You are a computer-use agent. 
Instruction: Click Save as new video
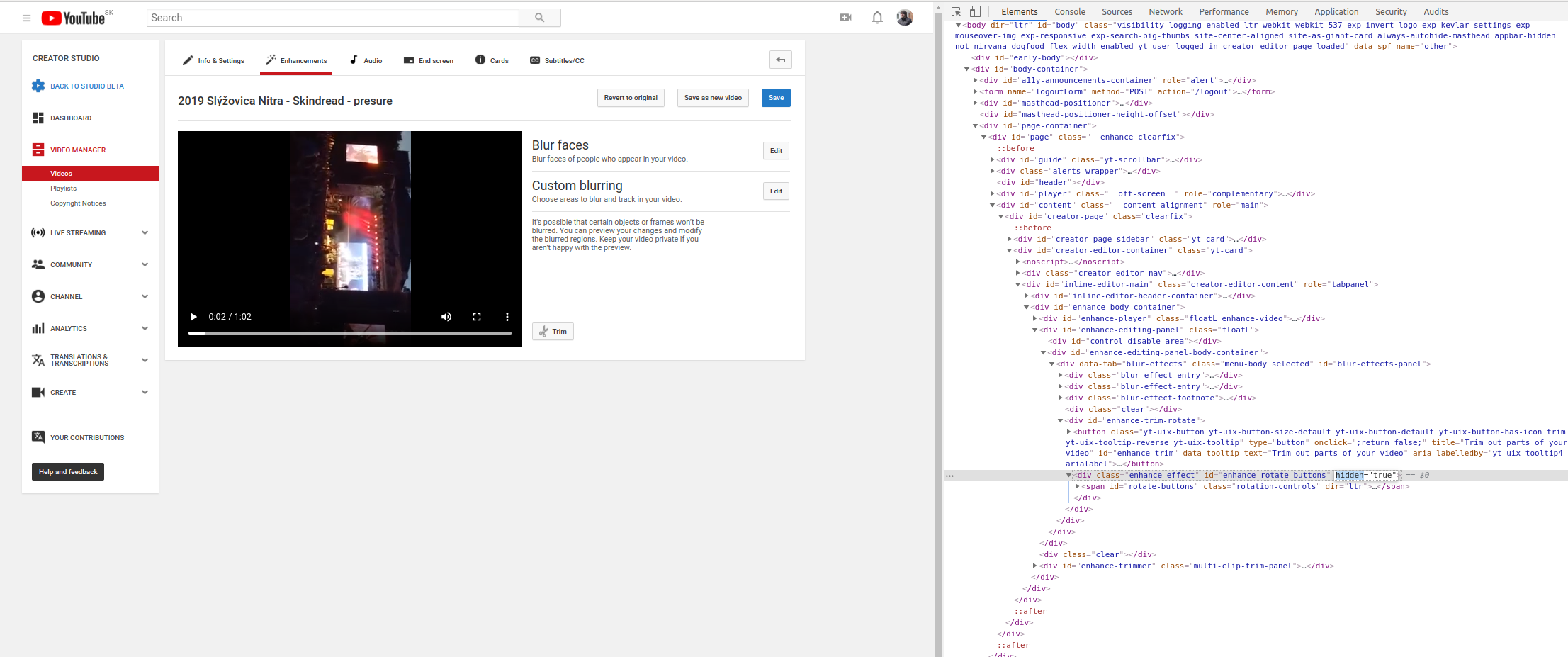pyautogui.click(x=713, y=98)
